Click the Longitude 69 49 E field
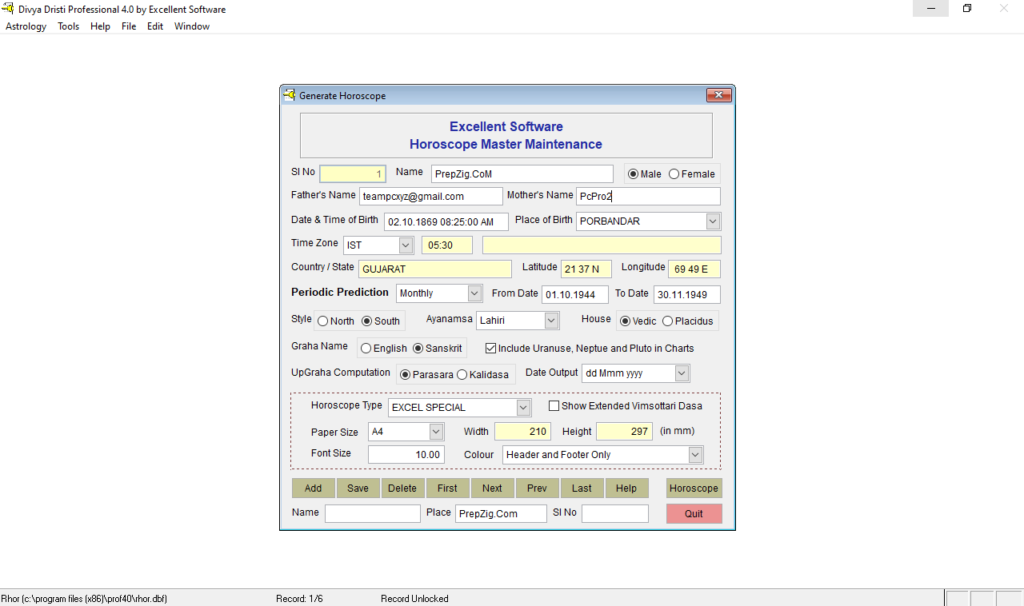 694,269
